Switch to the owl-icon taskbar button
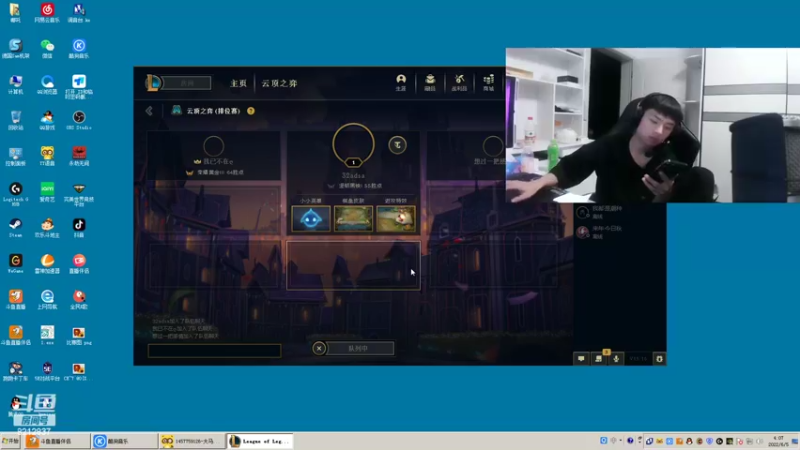Viewport: 800px width, 450px height. click(192, 441)
